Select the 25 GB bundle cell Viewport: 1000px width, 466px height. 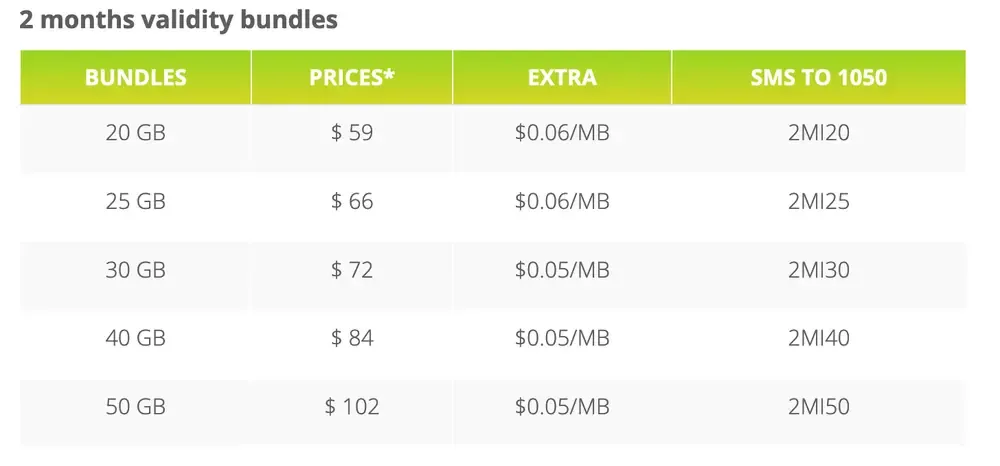click(135, 201)
